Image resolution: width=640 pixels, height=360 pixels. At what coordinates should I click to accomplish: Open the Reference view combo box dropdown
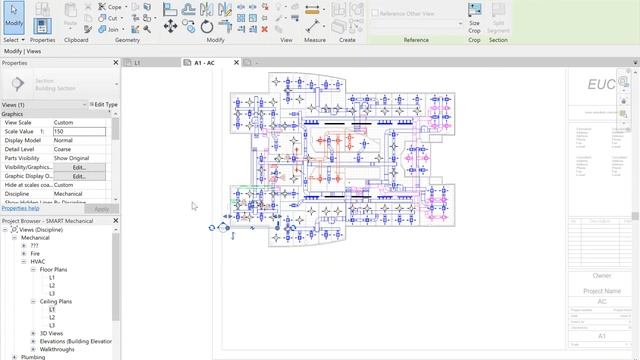click(x=460, y=24)
